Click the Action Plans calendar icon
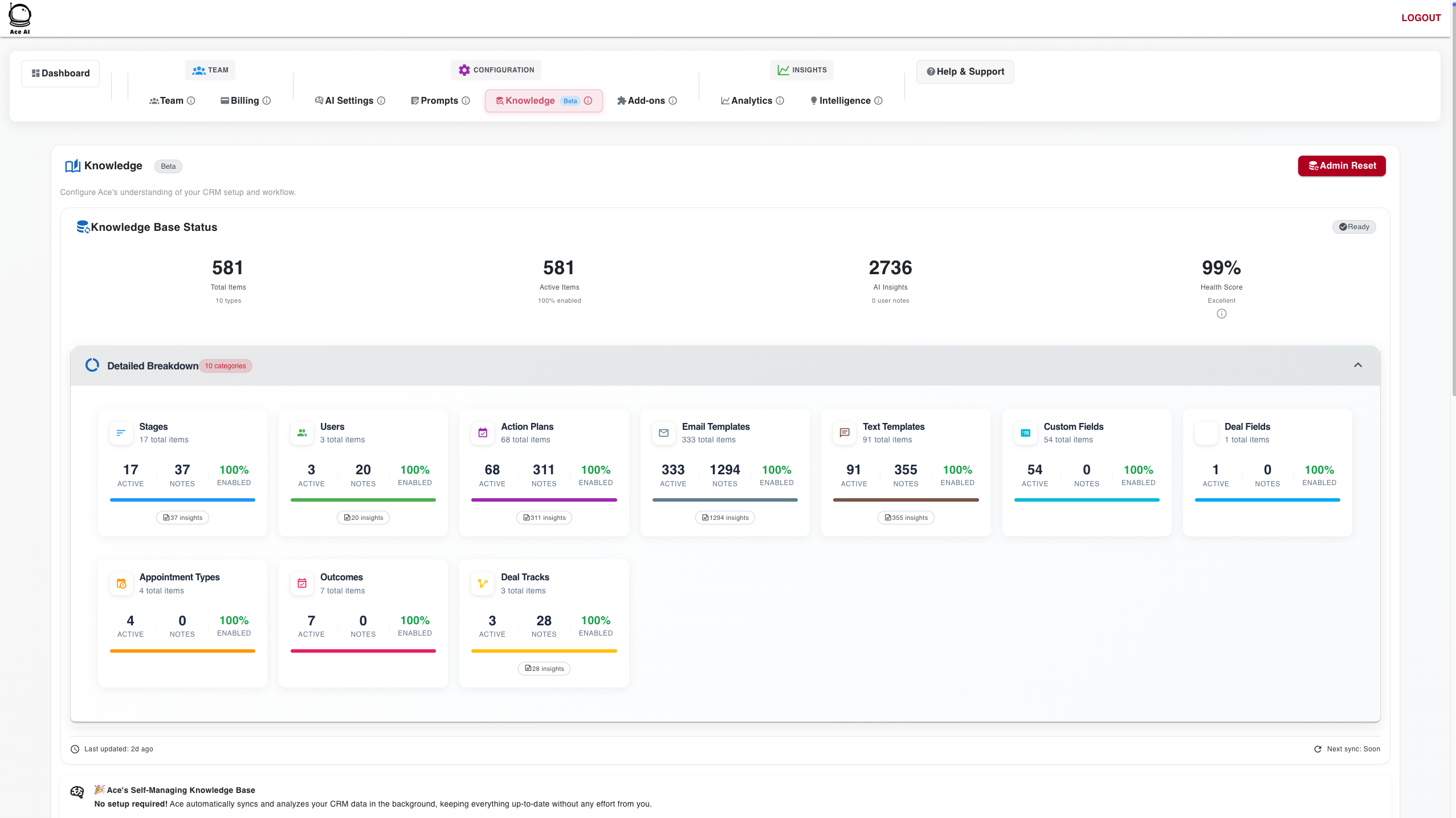The width and height of the screenshot is (1456, 818). click(483, 433)
